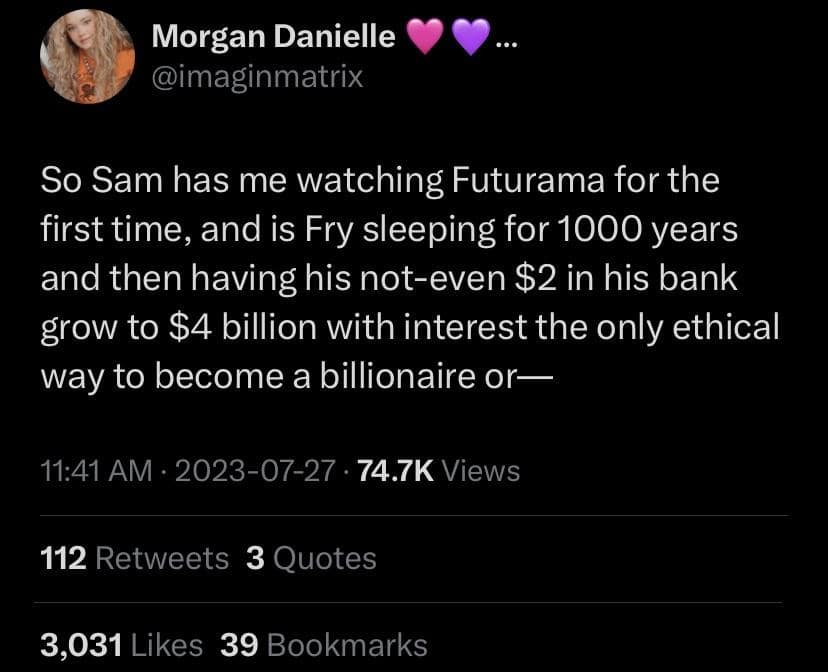828x672 pixels.
Task: Click the Morgan Danielle display name
Action: click(x=273, y=38)
